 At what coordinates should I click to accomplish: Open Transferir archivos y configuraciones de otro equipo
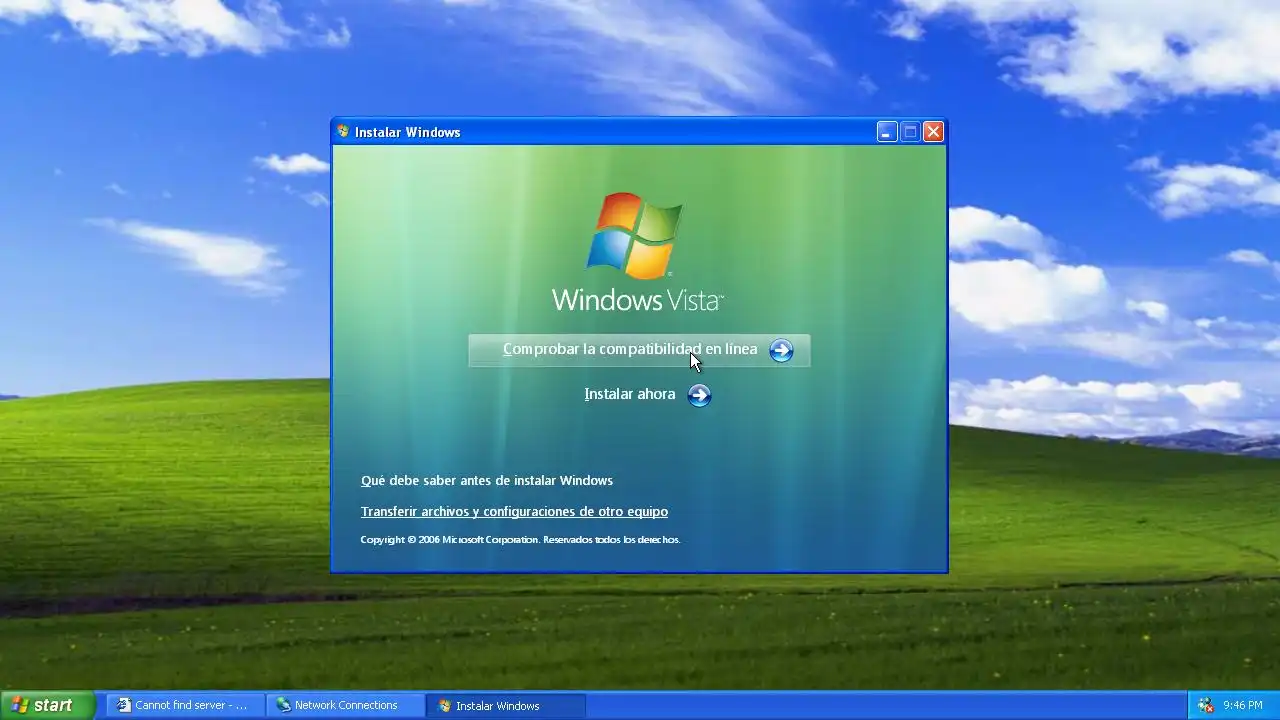(514, 512)
